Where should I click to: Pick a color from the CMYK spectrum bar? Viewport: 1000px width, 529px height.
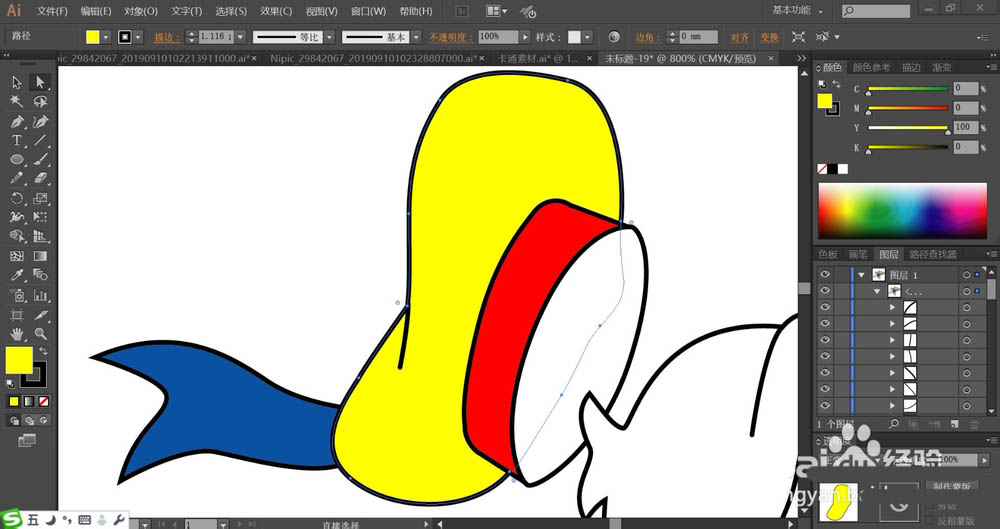tap(902, 211)
